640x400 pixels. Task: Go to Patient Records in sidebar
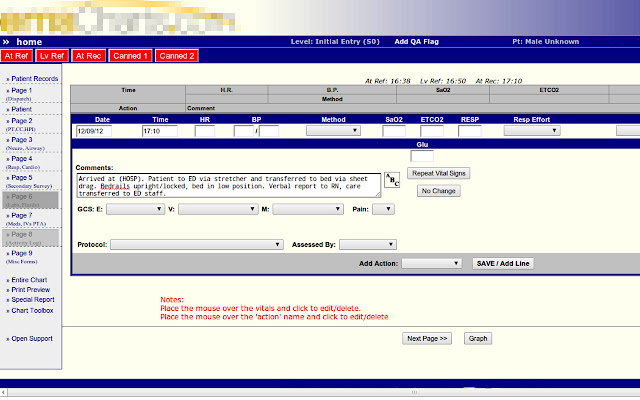point(33,78)
